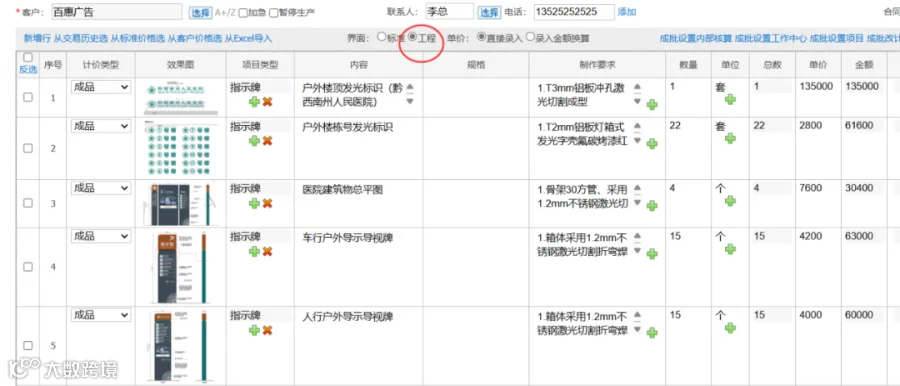Click green plus icon under 指示牌 in row 1

click(x=254, y=102)
